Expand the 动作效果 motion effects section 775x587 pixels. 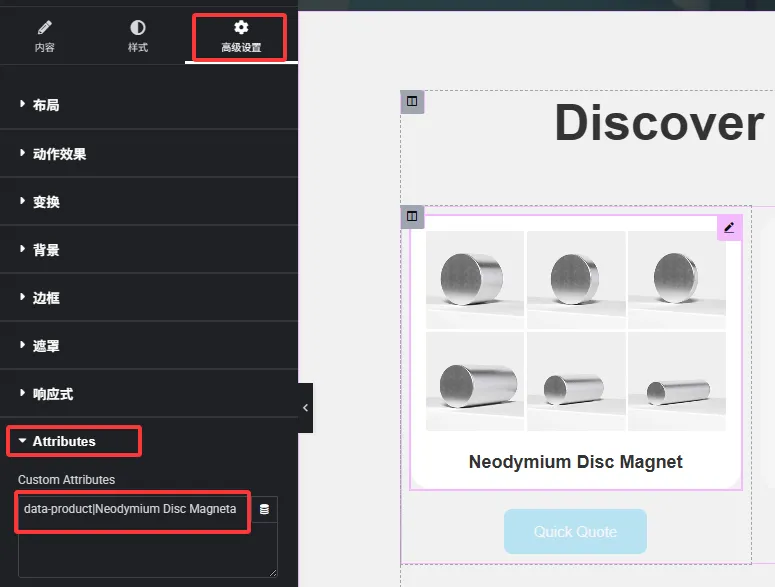point(59,154)
